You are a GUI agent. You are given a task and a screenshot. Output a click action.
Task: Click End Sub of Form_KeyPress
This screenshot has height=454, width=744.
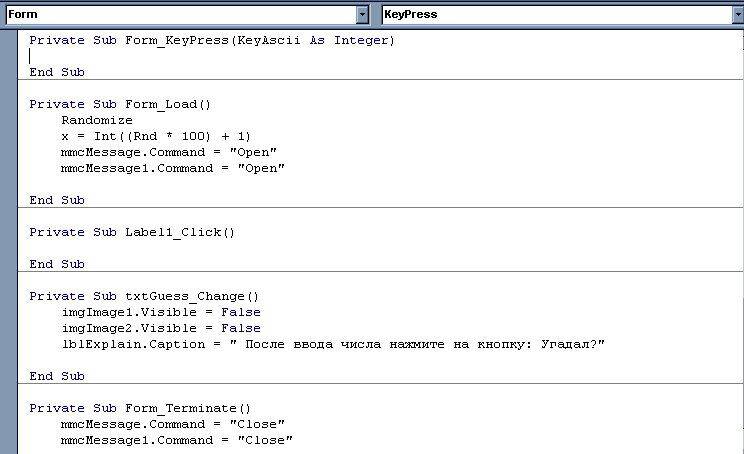(x=57, y=72)
